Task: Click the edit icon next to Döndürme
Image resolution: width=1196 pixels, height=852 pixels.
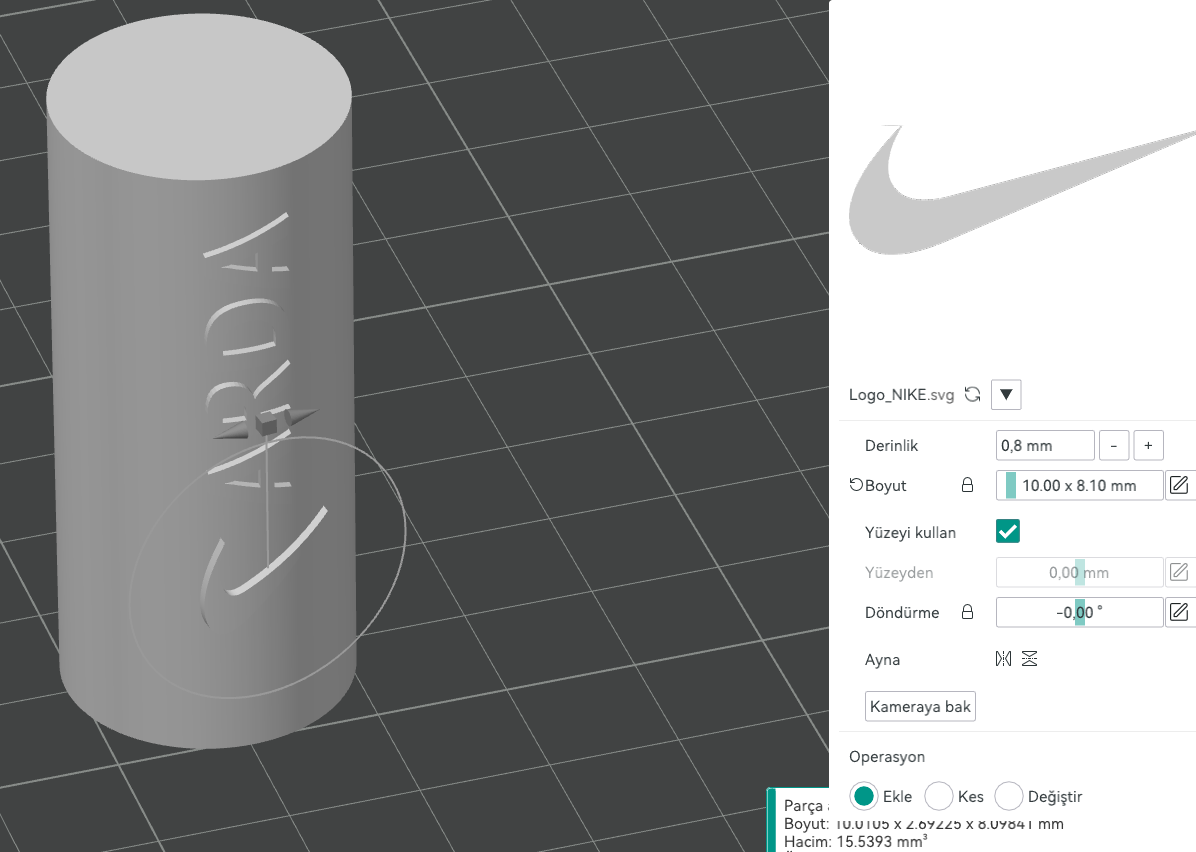Action: pyautogui.click(x=1179, y=612)
